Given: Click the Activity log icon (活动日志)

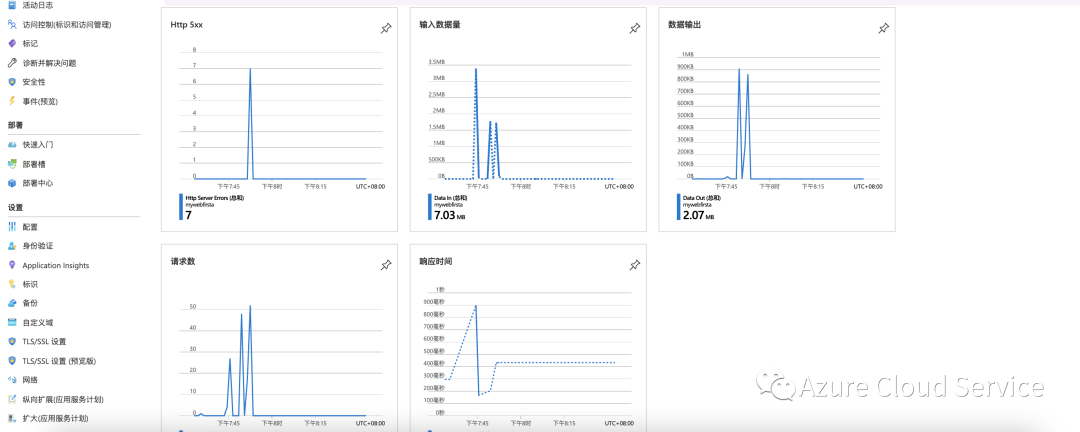Looking at the screenshot, I should [x=12, y=5].
